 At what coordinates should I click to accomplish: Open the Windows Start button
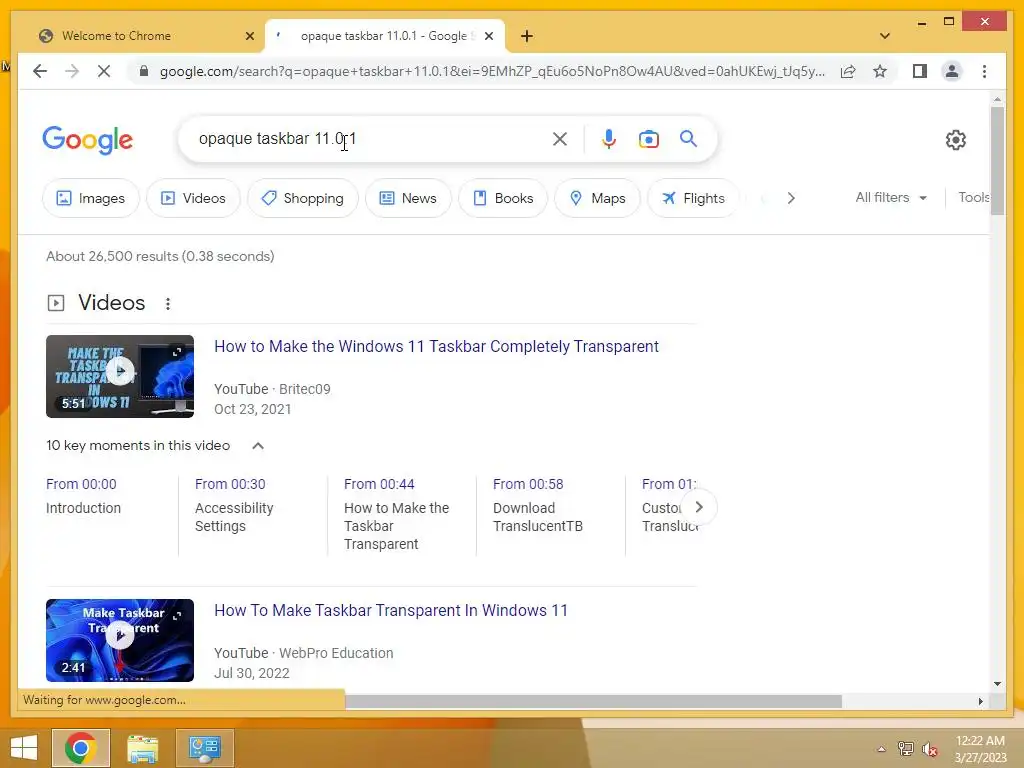tap(24, 748)
